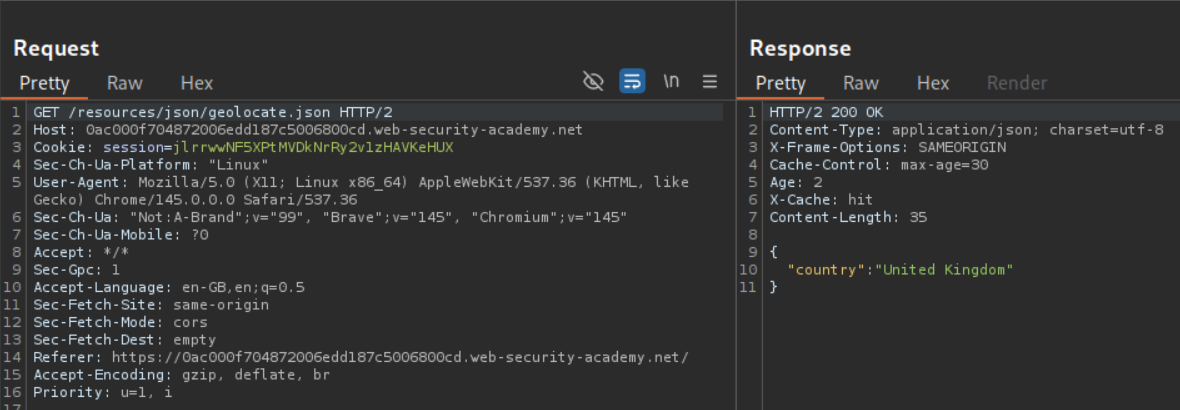Image resolution: width=1180 pixels, height=410 pixels.
Task: Switch Request view to Hex tab
Action: [x=197, y=83]
